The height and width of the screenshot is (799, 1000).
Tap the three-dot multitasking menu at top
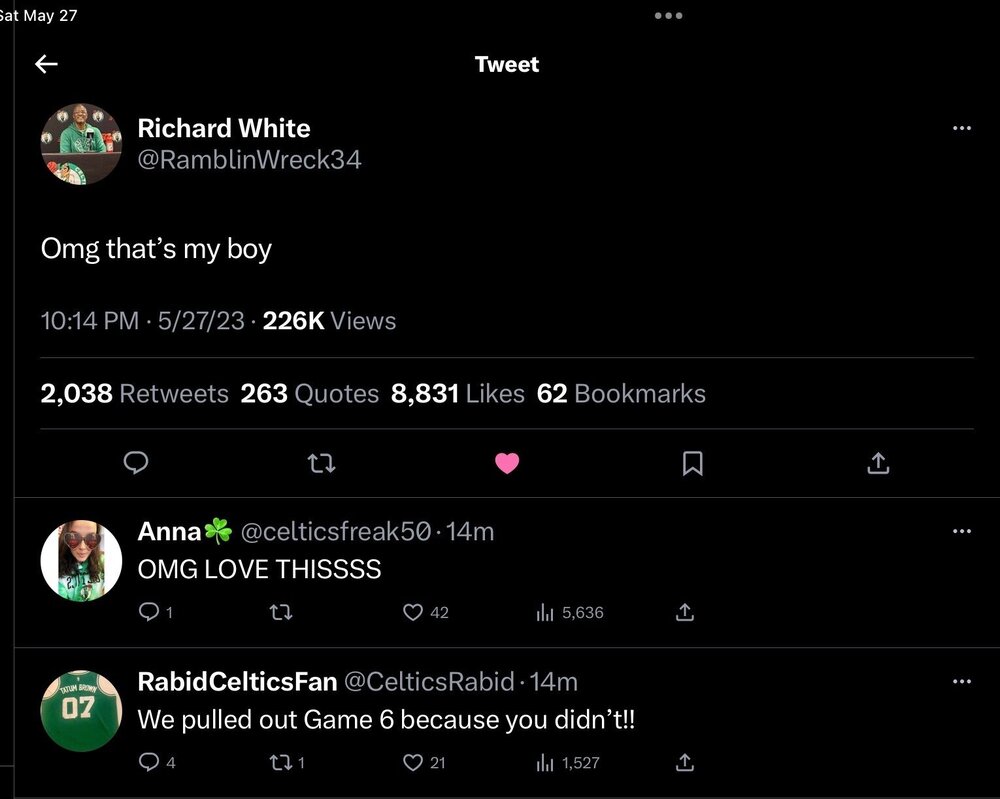coord(668,16)
